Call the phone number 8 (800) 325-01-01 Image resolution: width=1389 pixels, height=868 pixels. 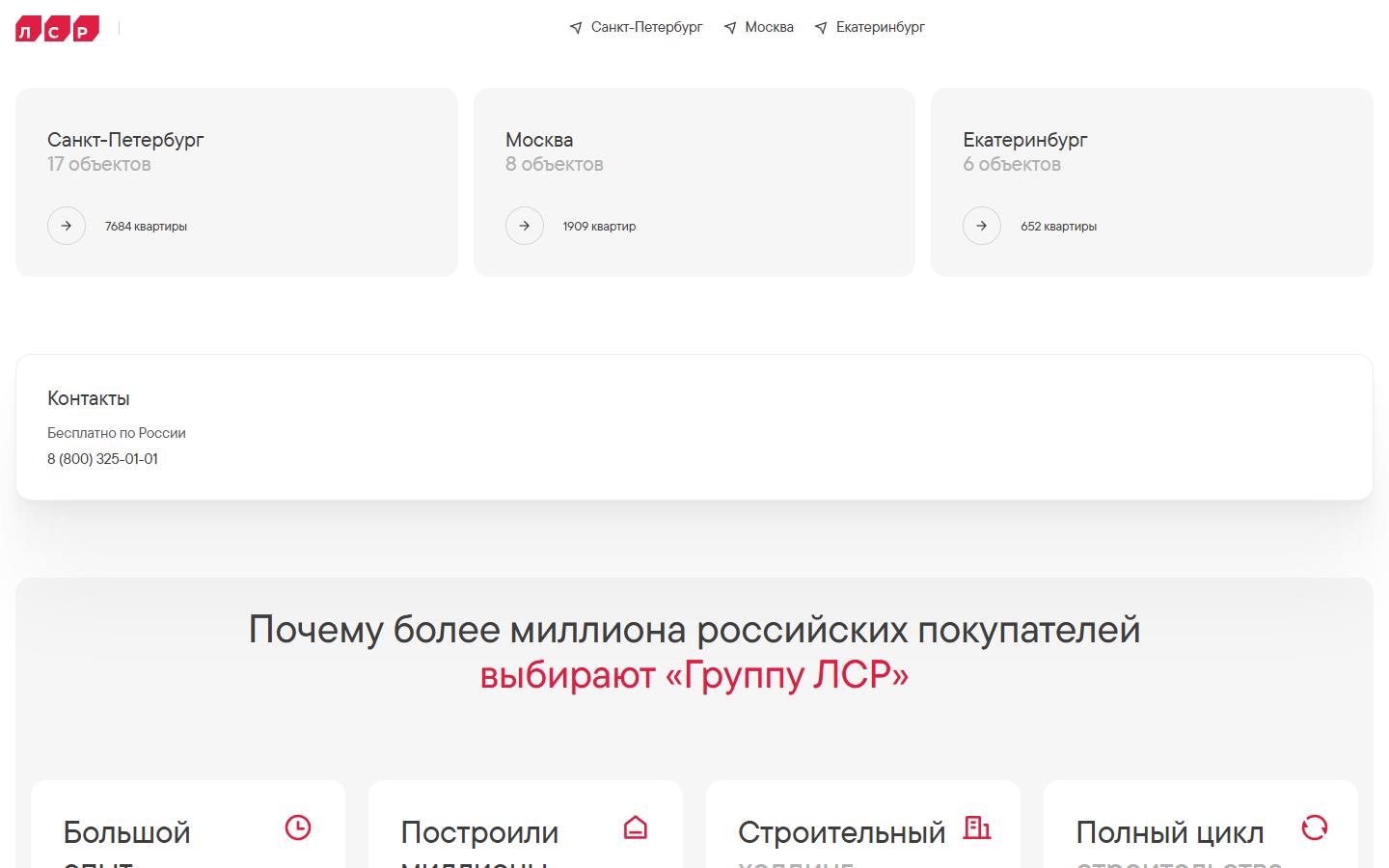click(102, 459)
